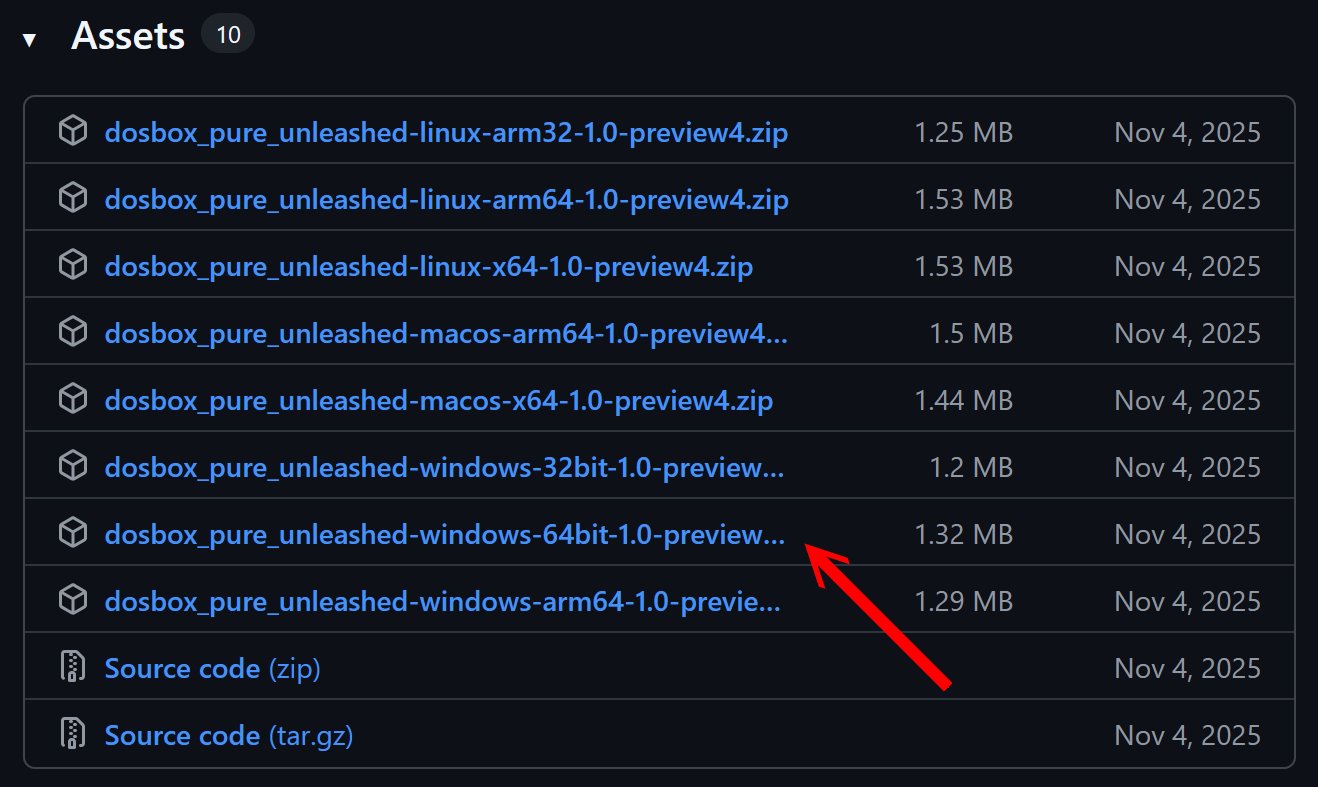Viewport: 1318px width, 787px height.
Task: Click the zip file icon for Source code (zip)
Action: point(72,667)
